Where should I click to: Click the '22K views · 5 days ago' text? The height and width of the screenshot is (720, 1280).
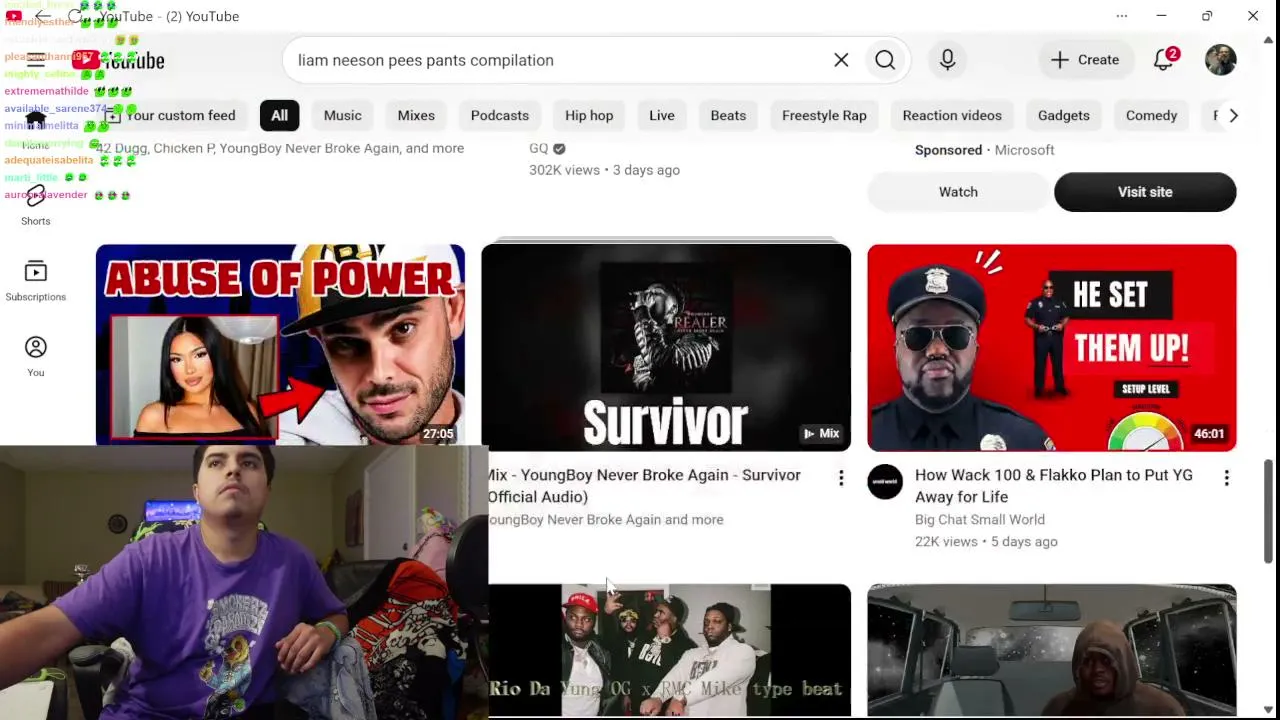986,542
